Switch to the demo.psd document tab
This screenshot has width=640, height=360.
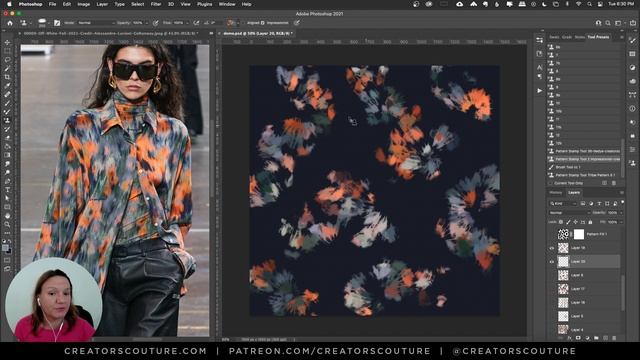(x=258, y=33)
